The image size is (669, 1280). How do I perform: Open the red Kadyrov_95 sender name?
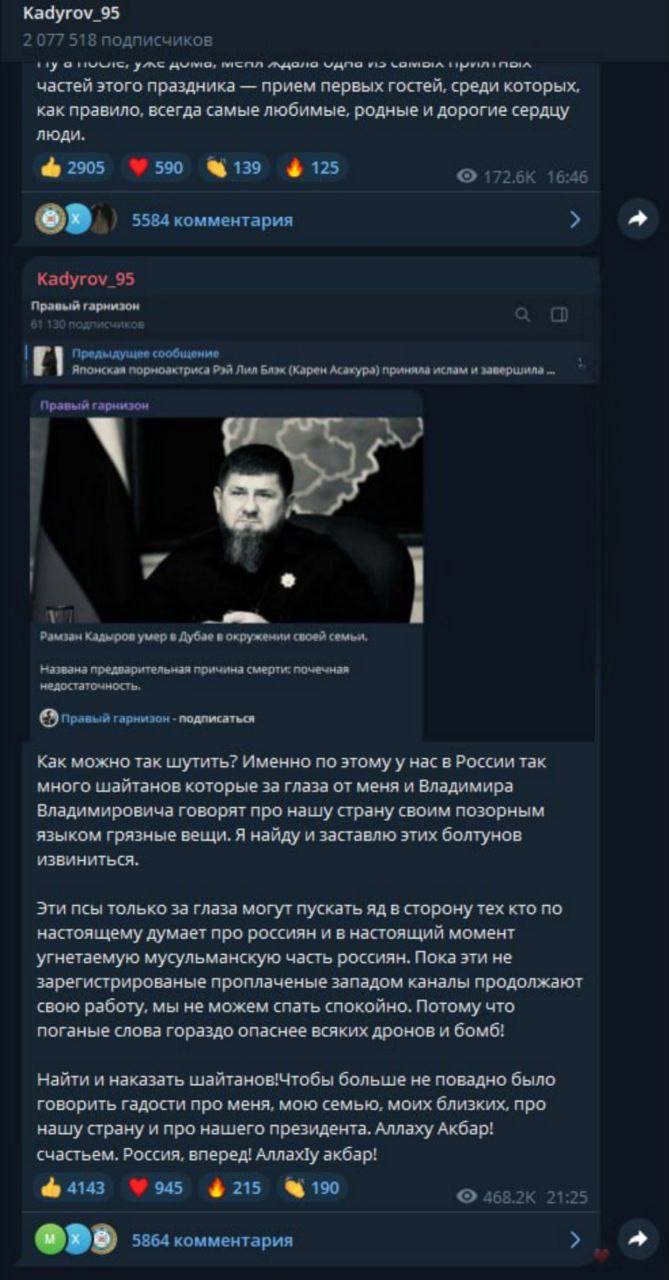[86, 279]
